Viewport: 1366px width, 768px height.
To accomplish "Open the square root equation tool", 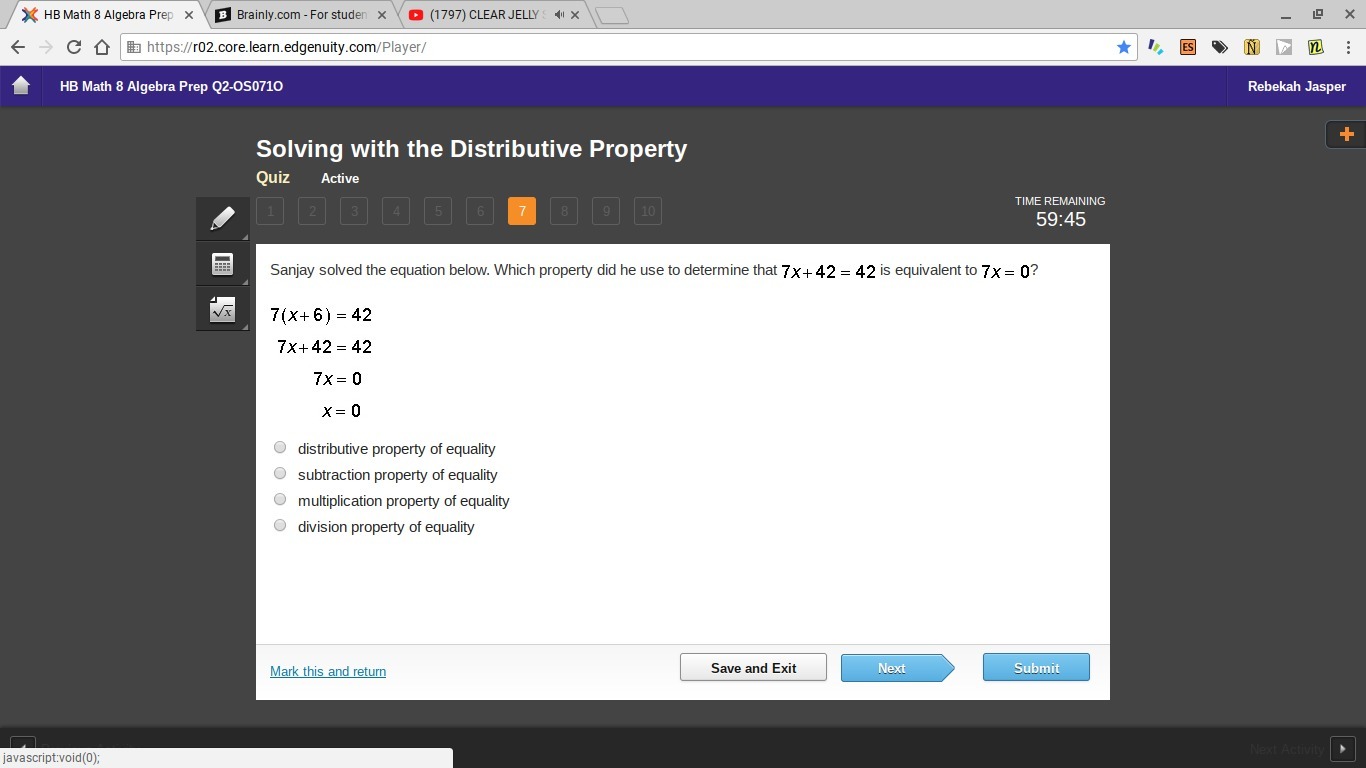I will click(x=222, y=310).
